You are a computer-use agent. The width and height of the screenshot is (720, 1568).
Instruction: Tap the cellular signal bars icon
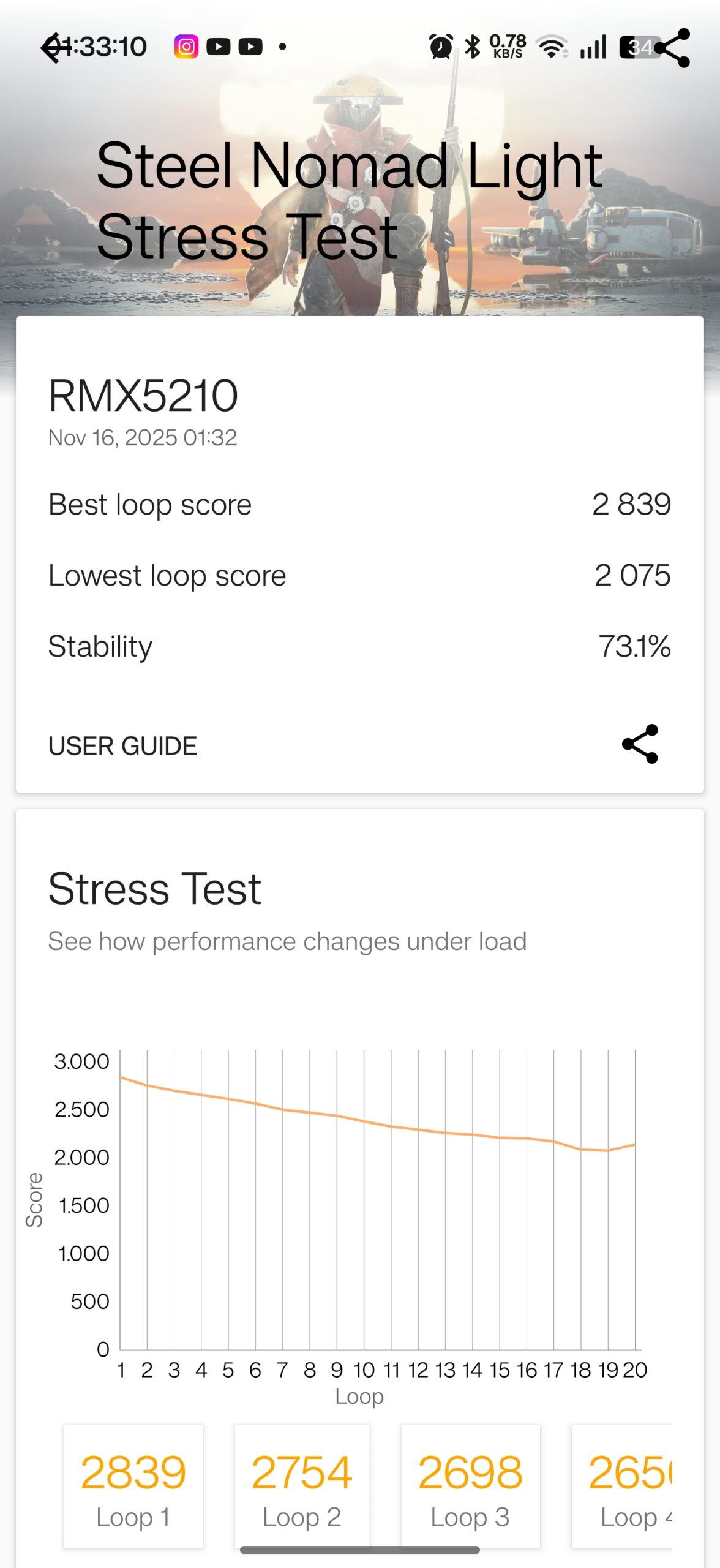click(593, 47)
